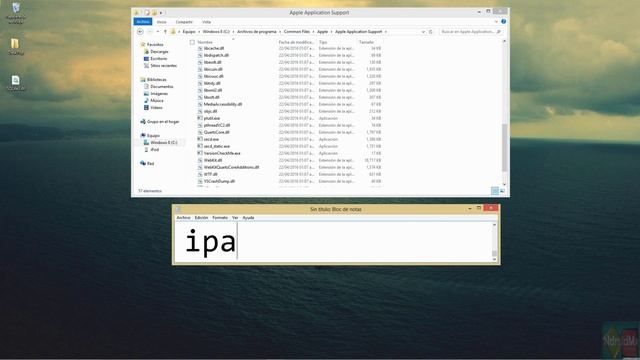Open the Inicio ribbon tab

[x=162, y=22]
